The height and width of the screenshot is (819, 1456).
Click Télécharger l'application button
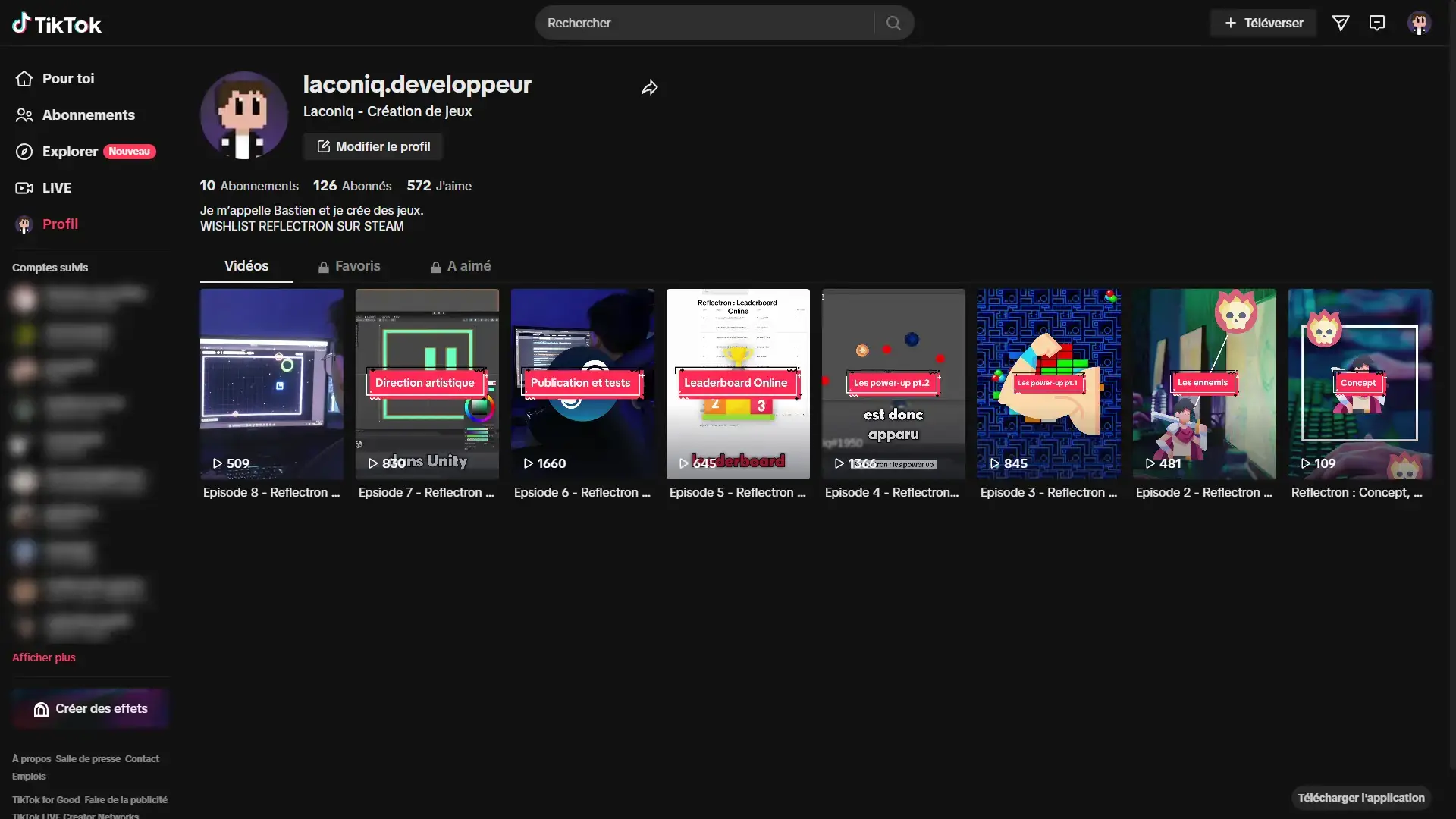1360,798
